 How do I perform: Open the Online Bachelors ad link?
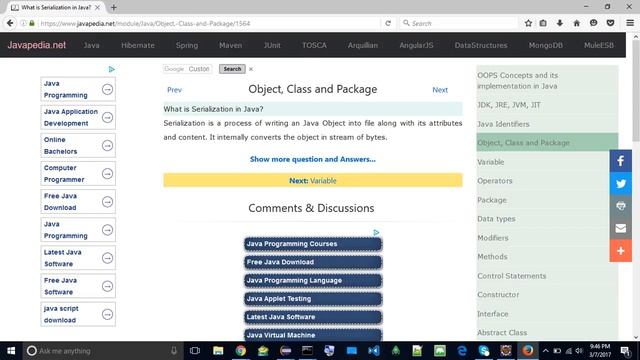(x=78, y=145)
